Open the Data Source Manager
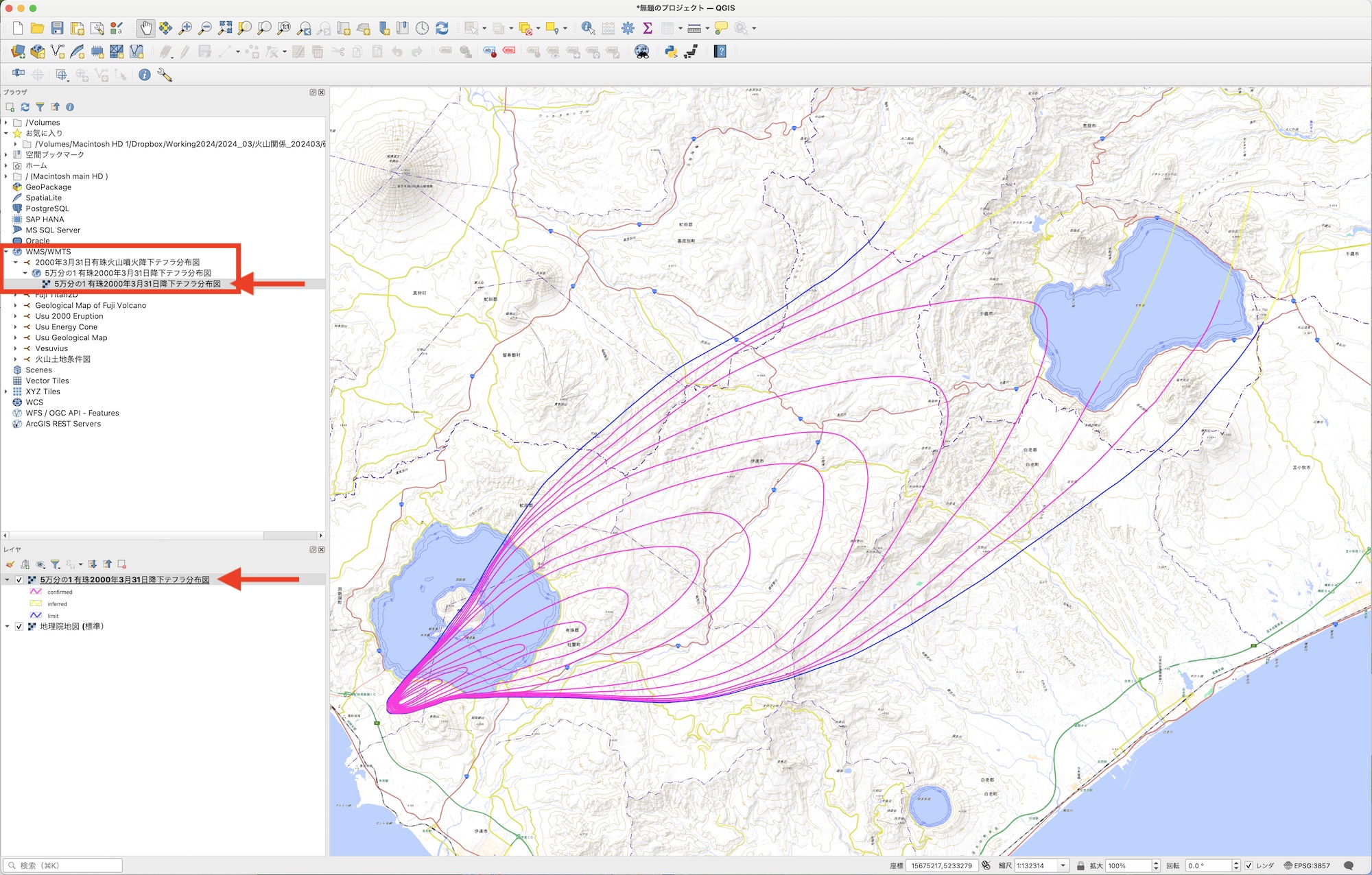Viewport: 1372px width, 875px height. (18, 51)
